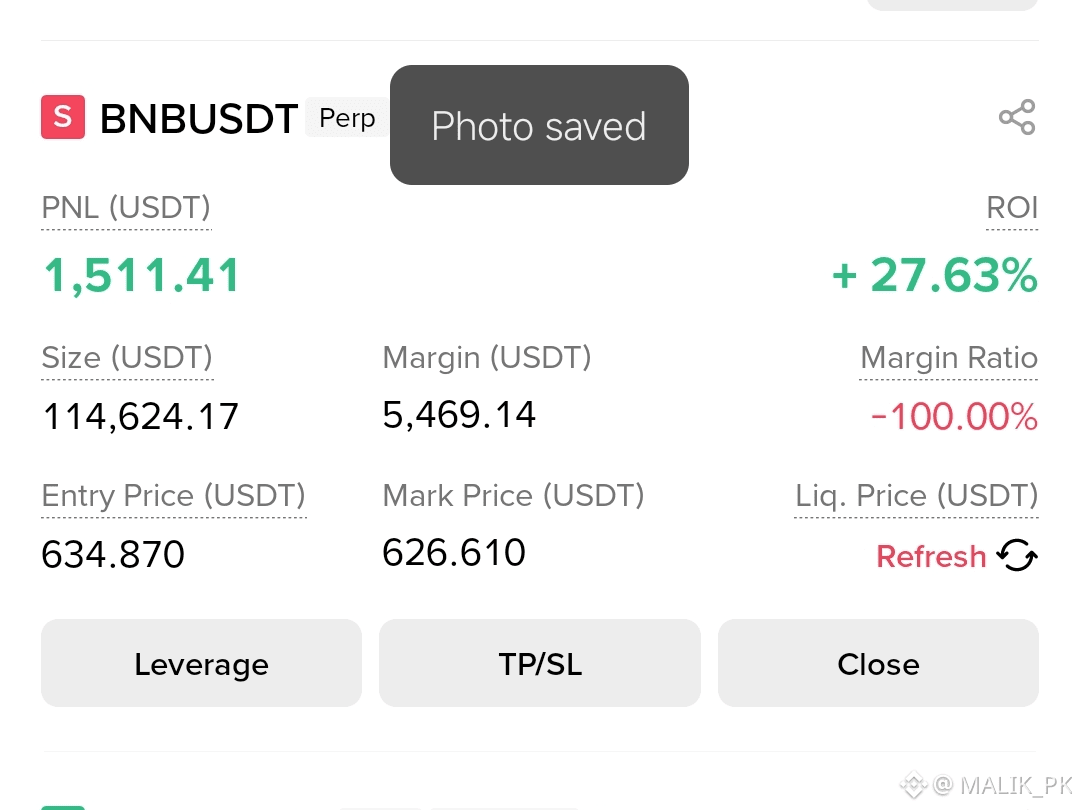Image resolution: width=1080 pixels, height=810 pixels.
Task: Tap the red Refresh link
Action: pos(931,556)
